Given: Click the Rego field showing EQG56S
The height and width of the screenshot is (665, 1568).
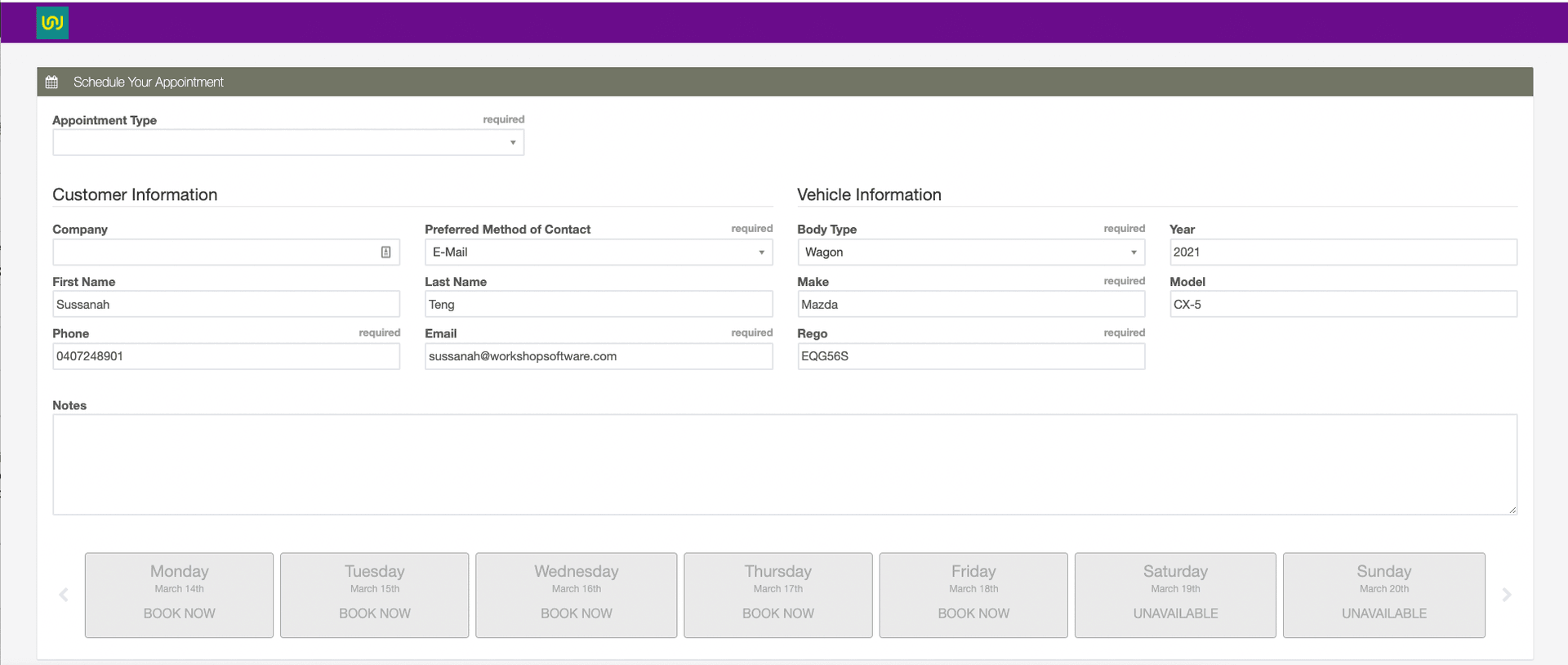Looking at the screenshot, I should pos(971,356).
